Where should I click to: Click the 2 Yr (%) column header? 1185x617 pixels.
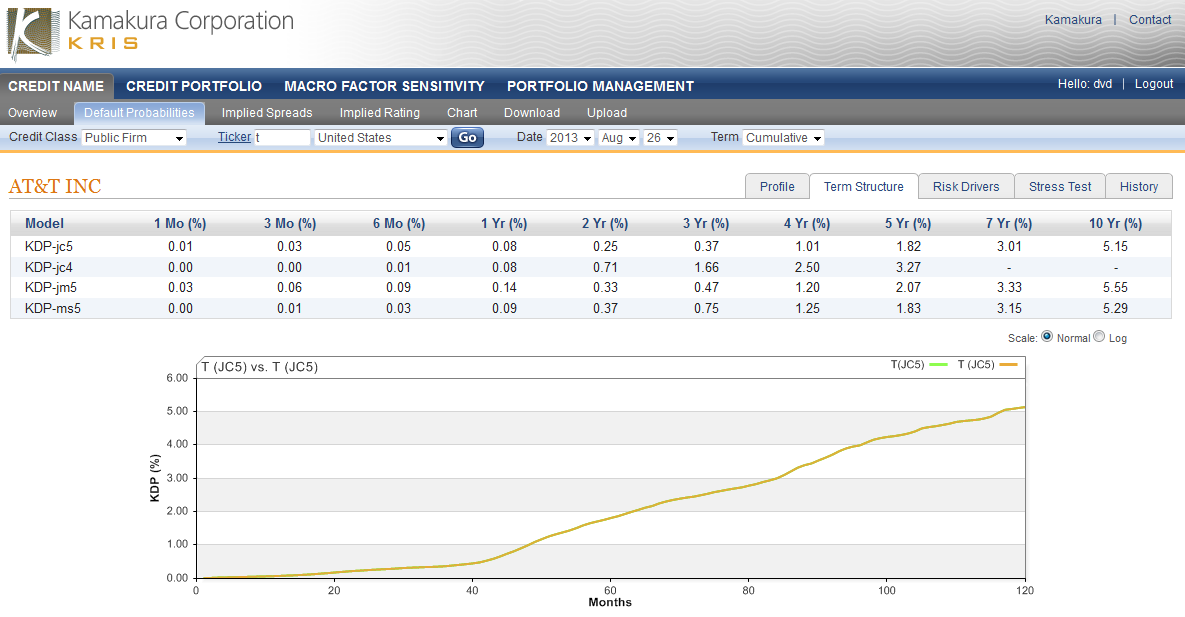pyautogui.click(x=605, y=224)
